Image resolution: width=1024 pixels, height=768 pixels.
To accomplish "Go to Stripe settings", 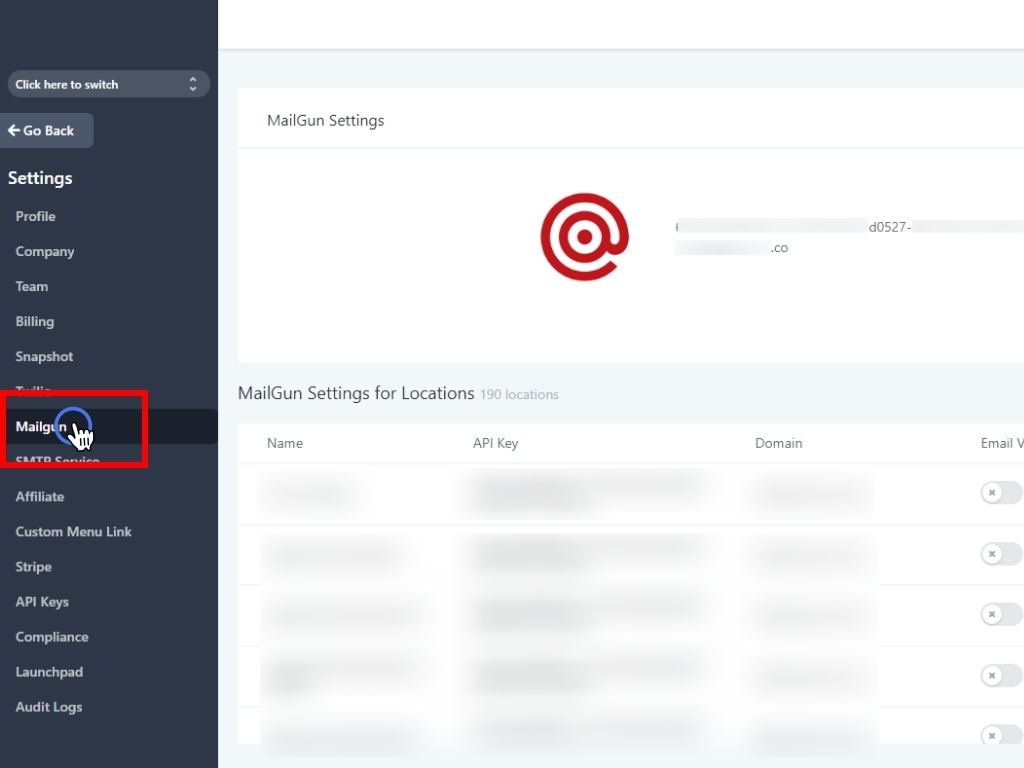I will click(x=34, y=567).
